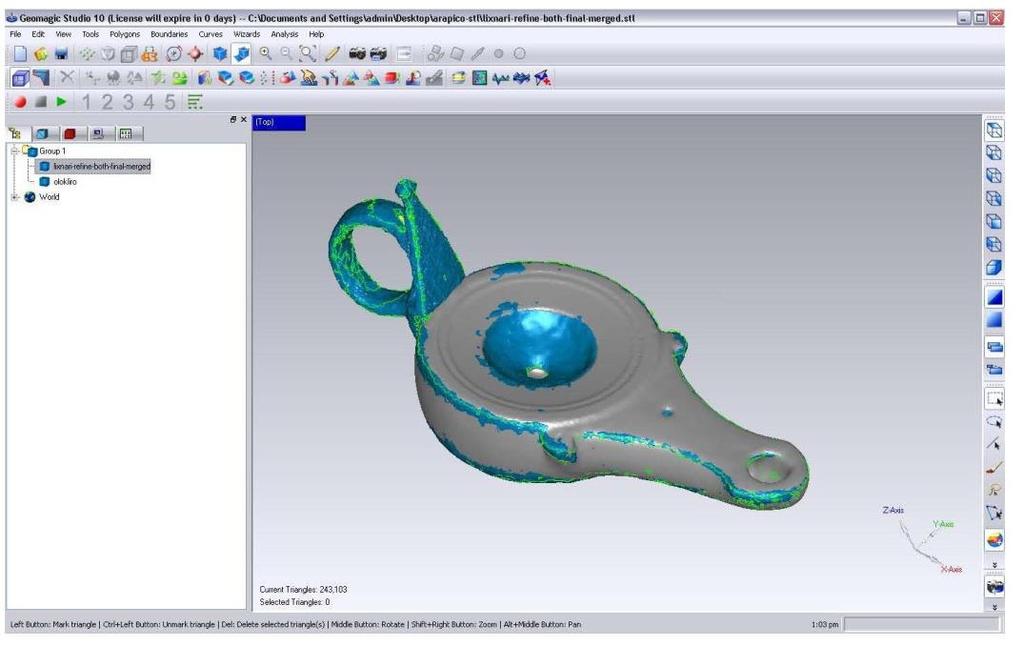
Task: Switch to the model tree panel tab
Action: tap(15, 134)
